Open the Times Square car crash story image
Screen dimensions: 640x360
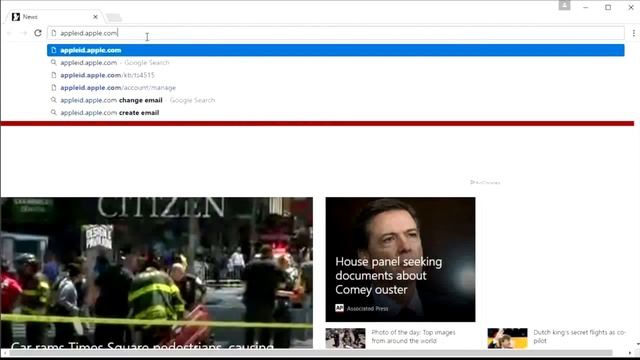pyautogui.click(x=157, y=273)
